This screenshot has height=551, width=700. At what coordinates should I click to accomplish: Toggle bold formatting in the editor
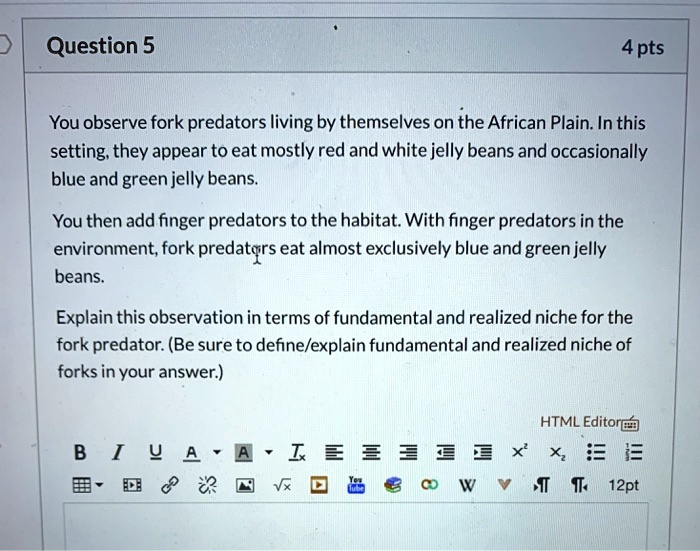80,452
